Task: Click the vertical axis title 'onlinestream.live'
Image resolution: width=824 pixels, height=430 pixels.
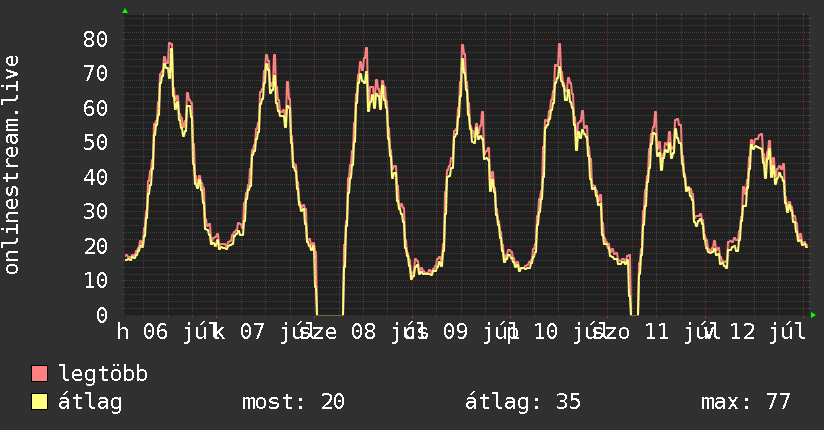Action: click(12, 165)
